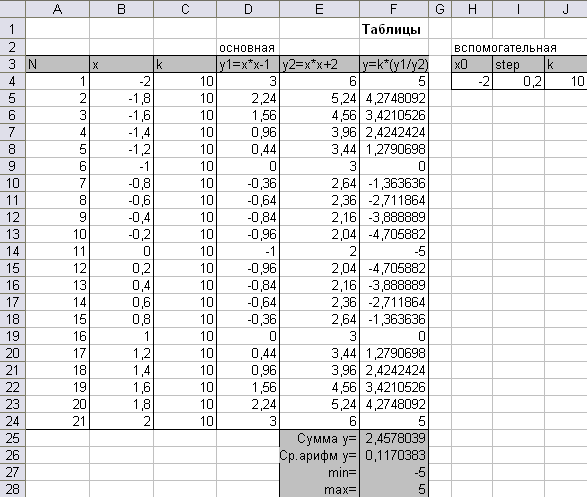Click cell D5 with value 2,24 in row 5
Screen dimensions: 587x497
click(x=248, y=98)
